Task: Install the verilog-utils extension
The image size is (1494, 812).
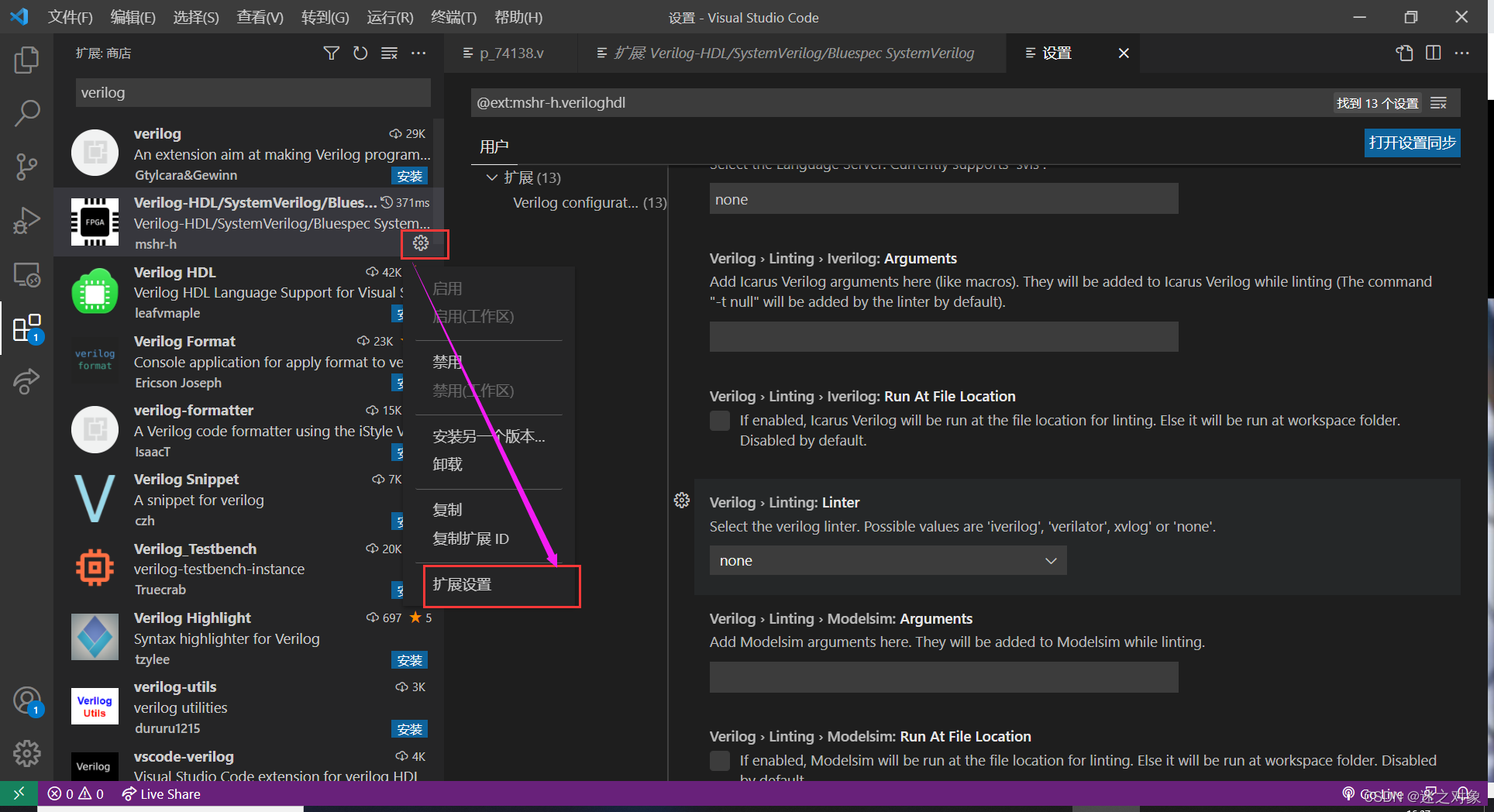Action: [x=409, y=729]
